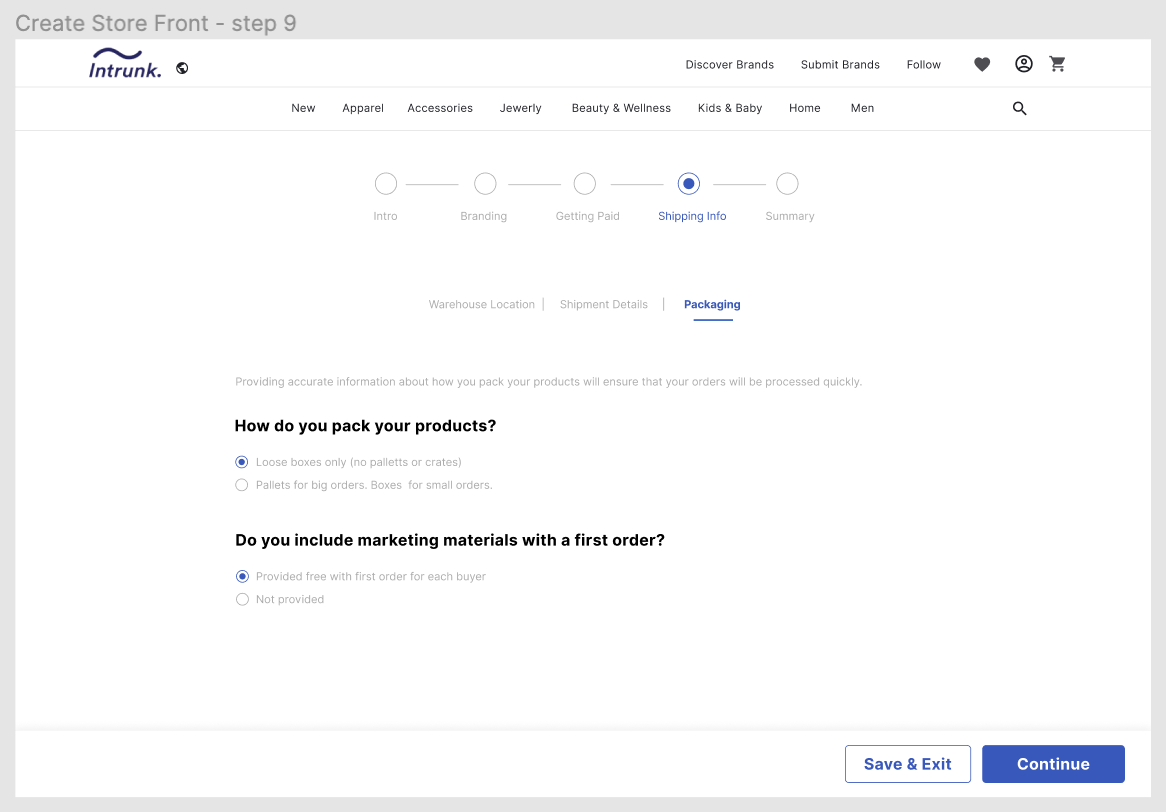Image resolution: width=1166 pixels, height=812 pixels.
Task: Go to the Intro step circle
Action: 386,184
